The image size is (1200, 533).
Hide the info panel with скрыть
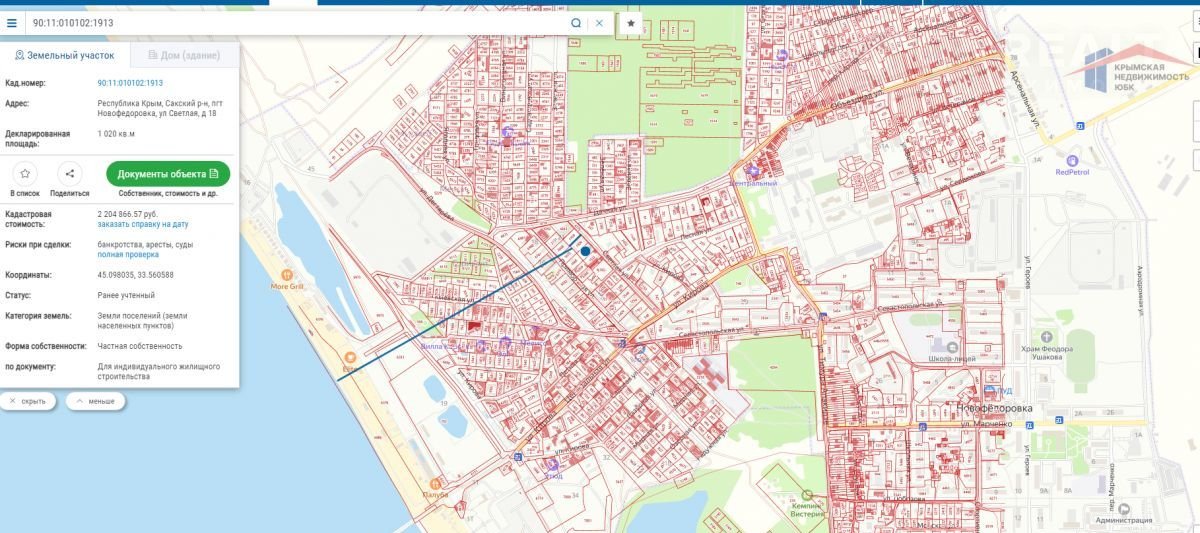tap(28, 401)
